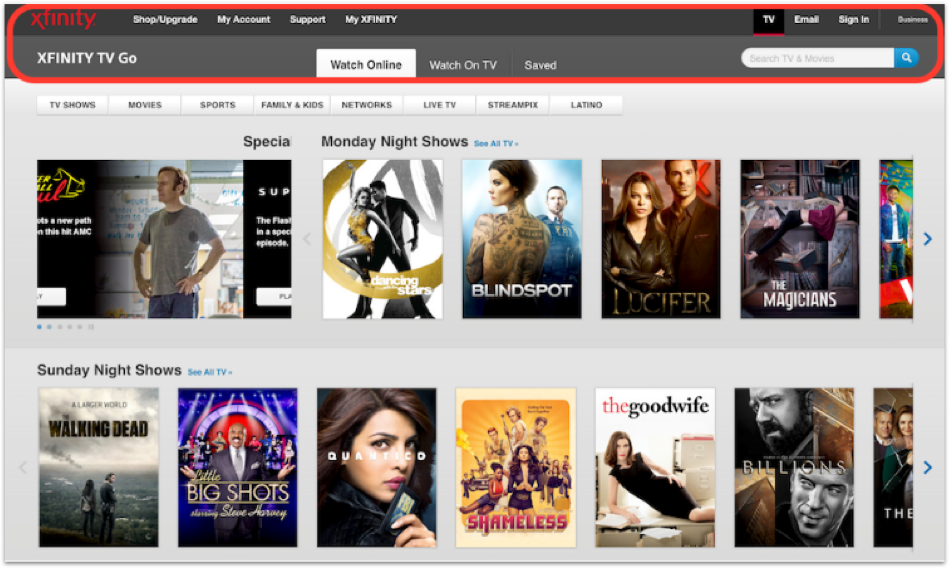Screen dimensions: 949x568
Task: Click Sign In in the top bar
Action: coord(853,19)
